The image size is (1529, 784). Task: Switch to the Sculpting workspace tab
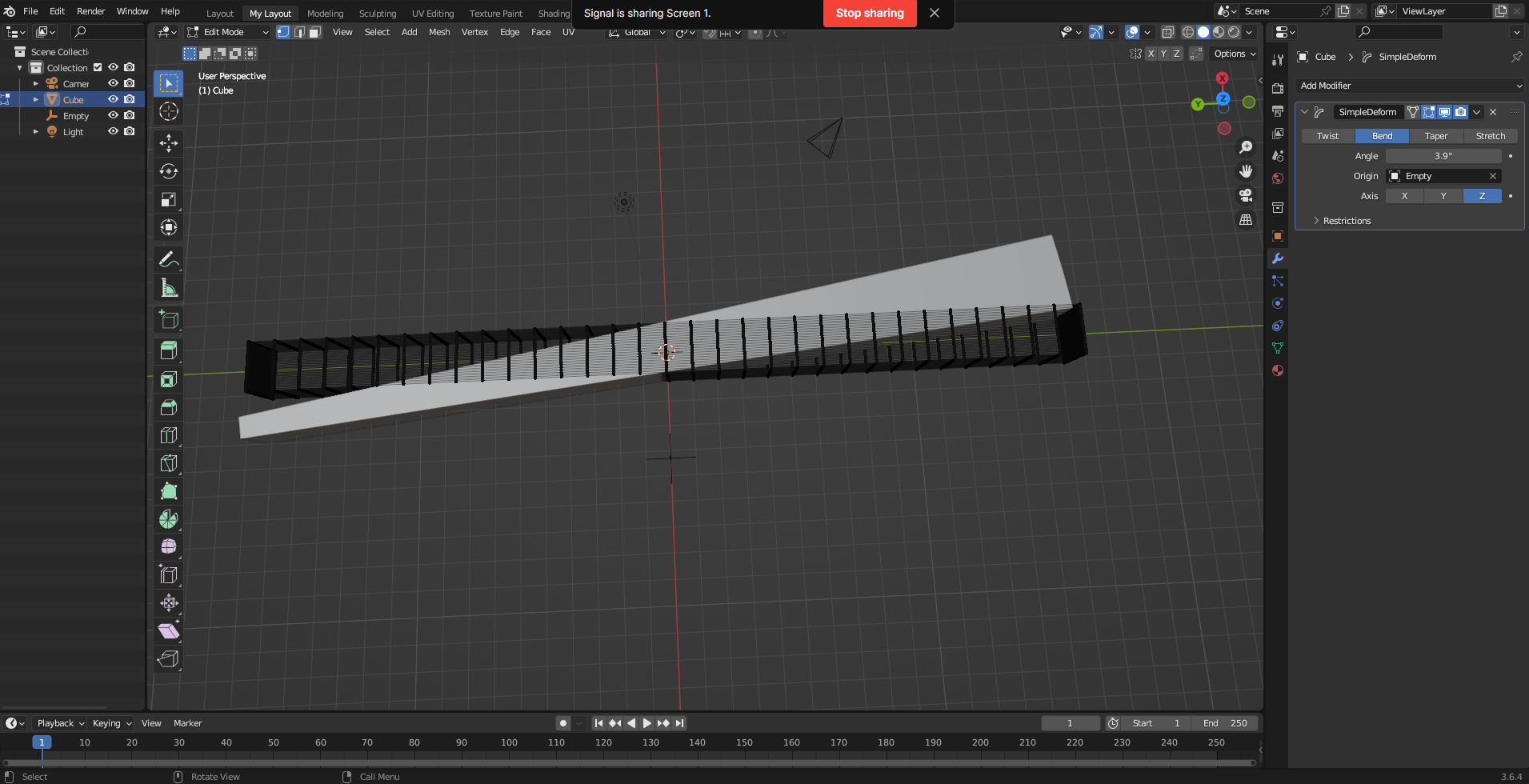click(378, 14)
